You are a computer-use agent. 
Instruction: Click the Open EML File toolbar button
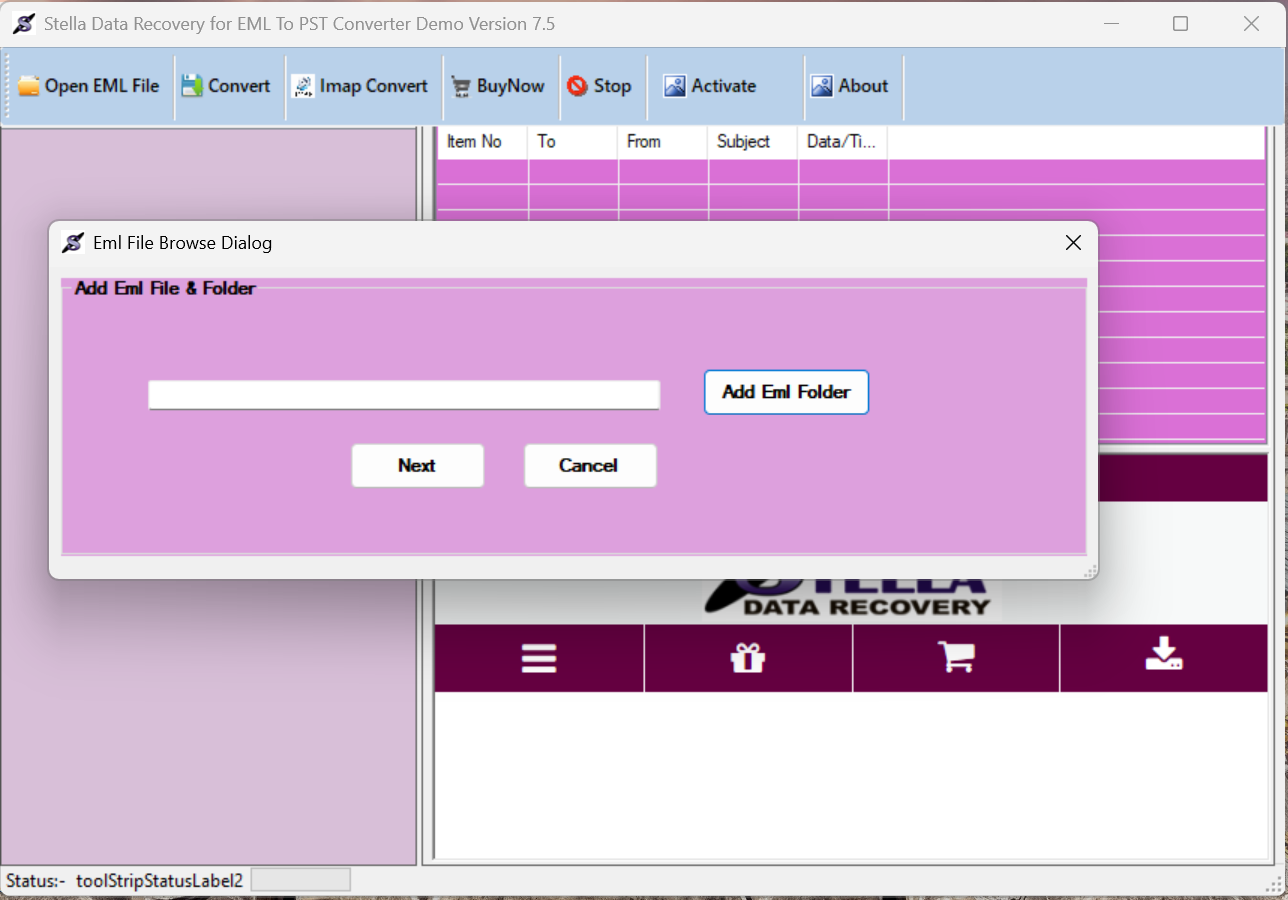(89, 86)
